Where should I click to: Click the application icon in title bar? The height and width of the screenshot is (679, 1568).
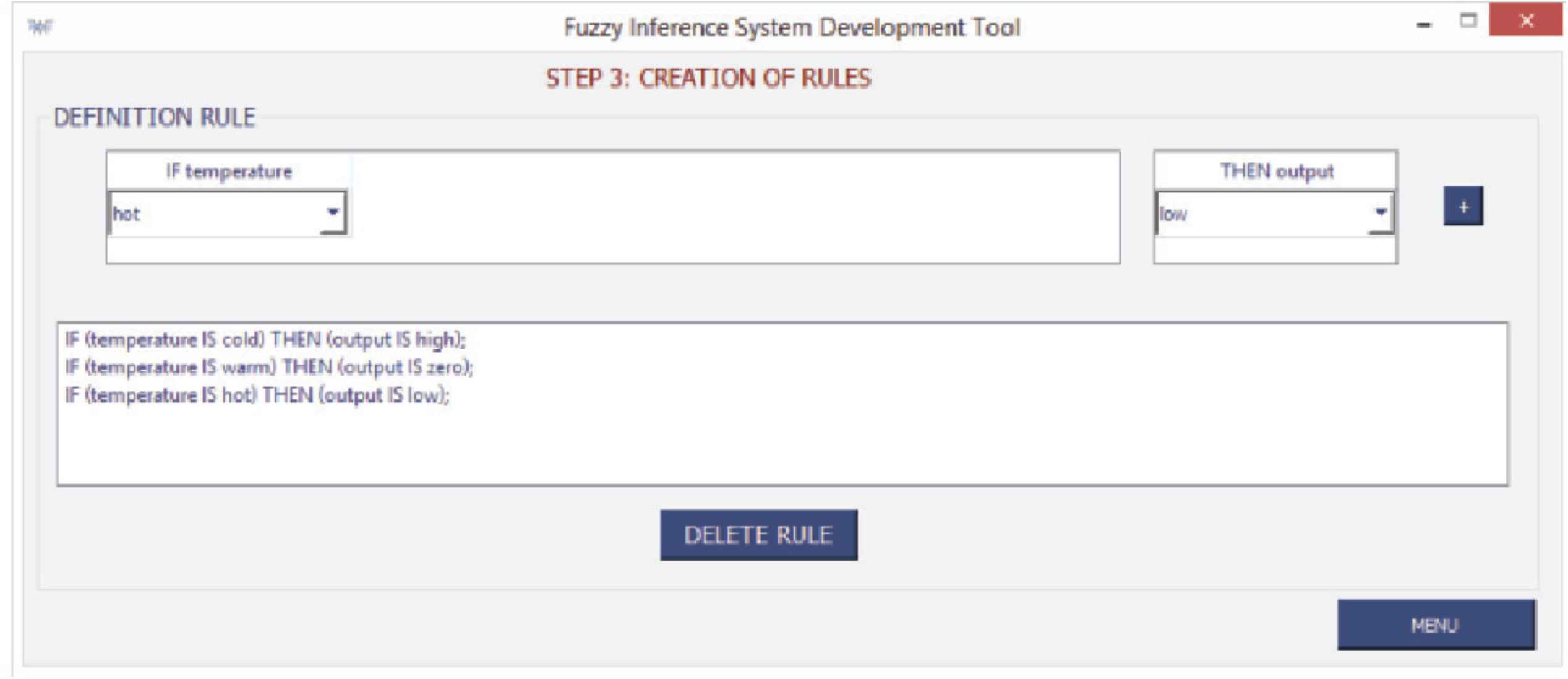(40, 26)
